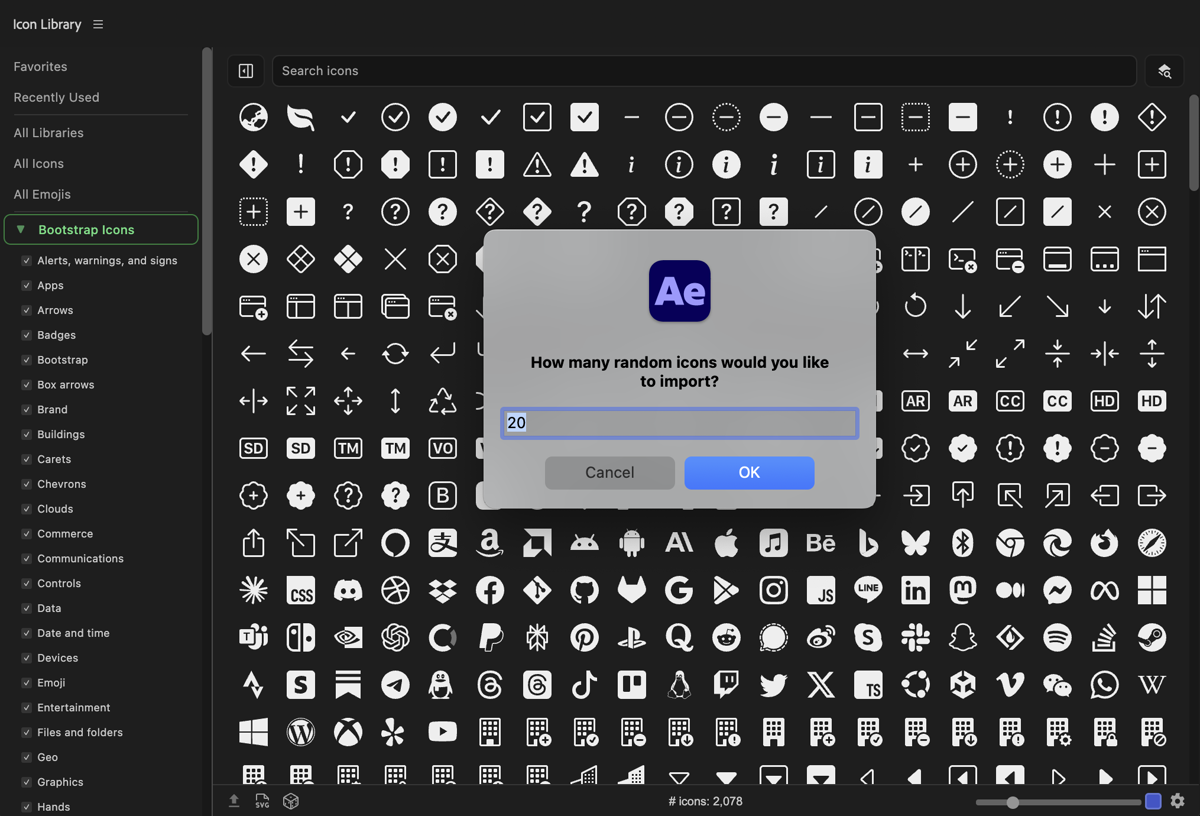Choose the Wikipedia W icon

[x=1152, y=685]
